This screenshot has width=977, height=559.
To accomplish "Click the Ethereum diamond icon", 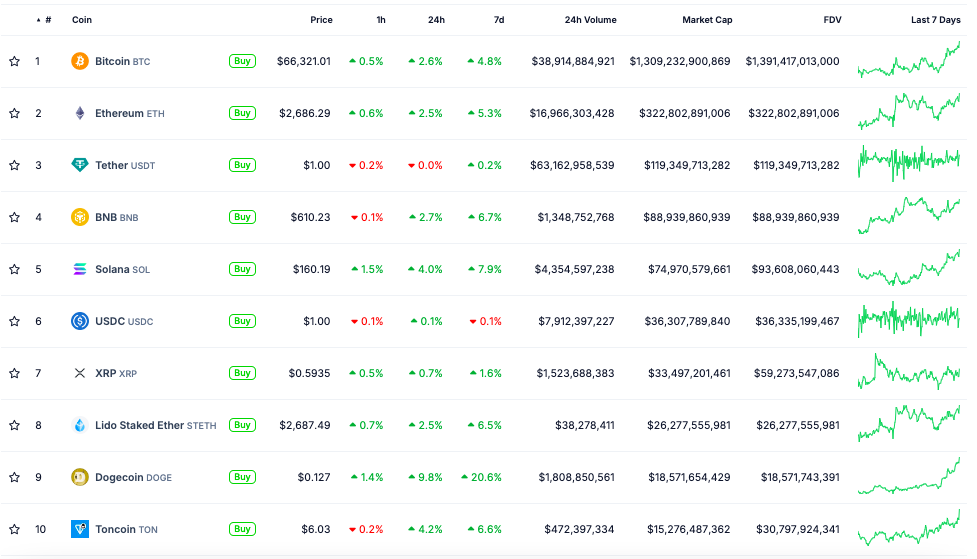I will click(x=80, y=113).
